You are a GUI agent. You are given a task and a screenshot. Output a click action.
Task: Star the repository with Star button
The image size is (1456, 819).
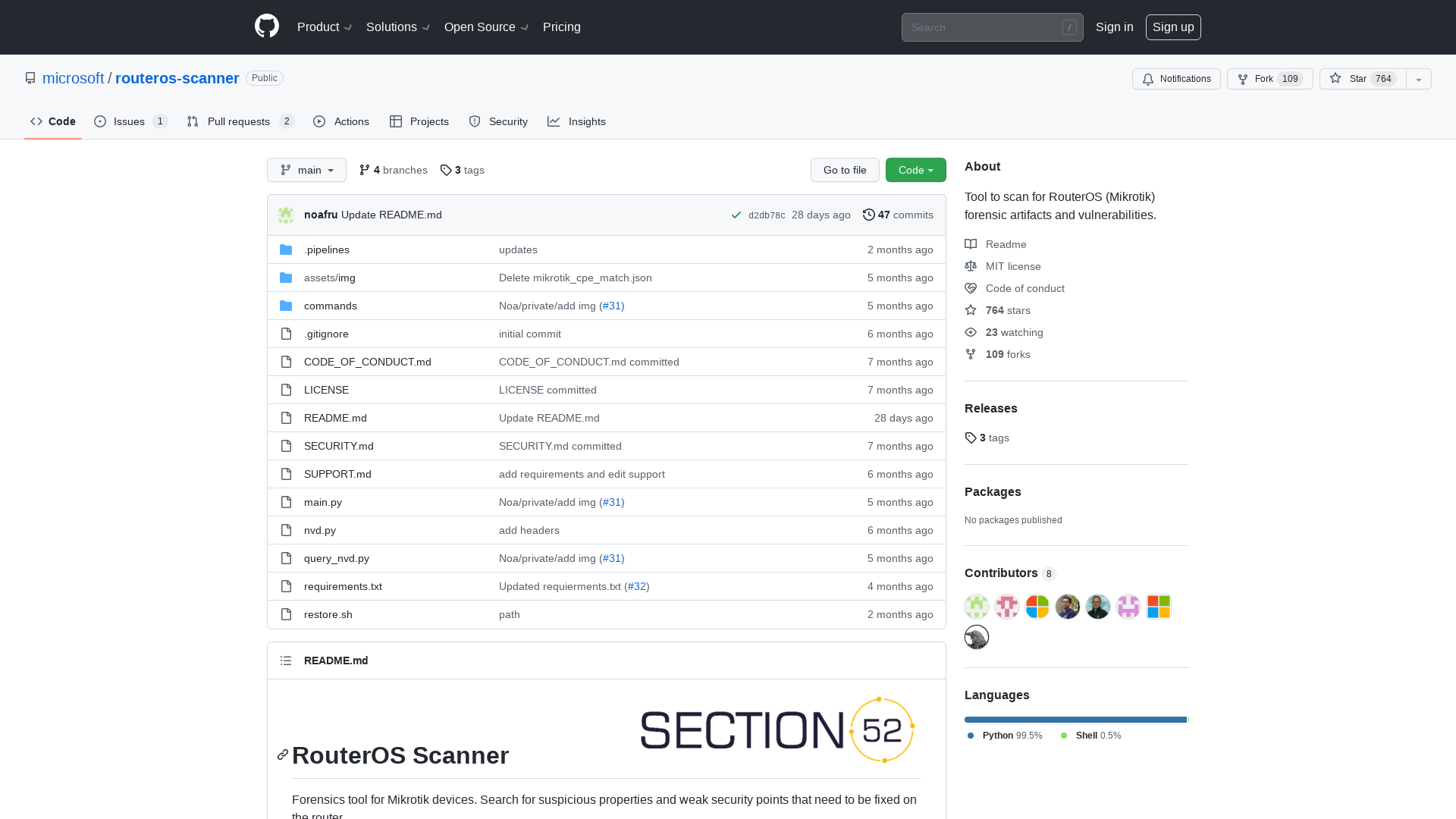pos(1363,79)
